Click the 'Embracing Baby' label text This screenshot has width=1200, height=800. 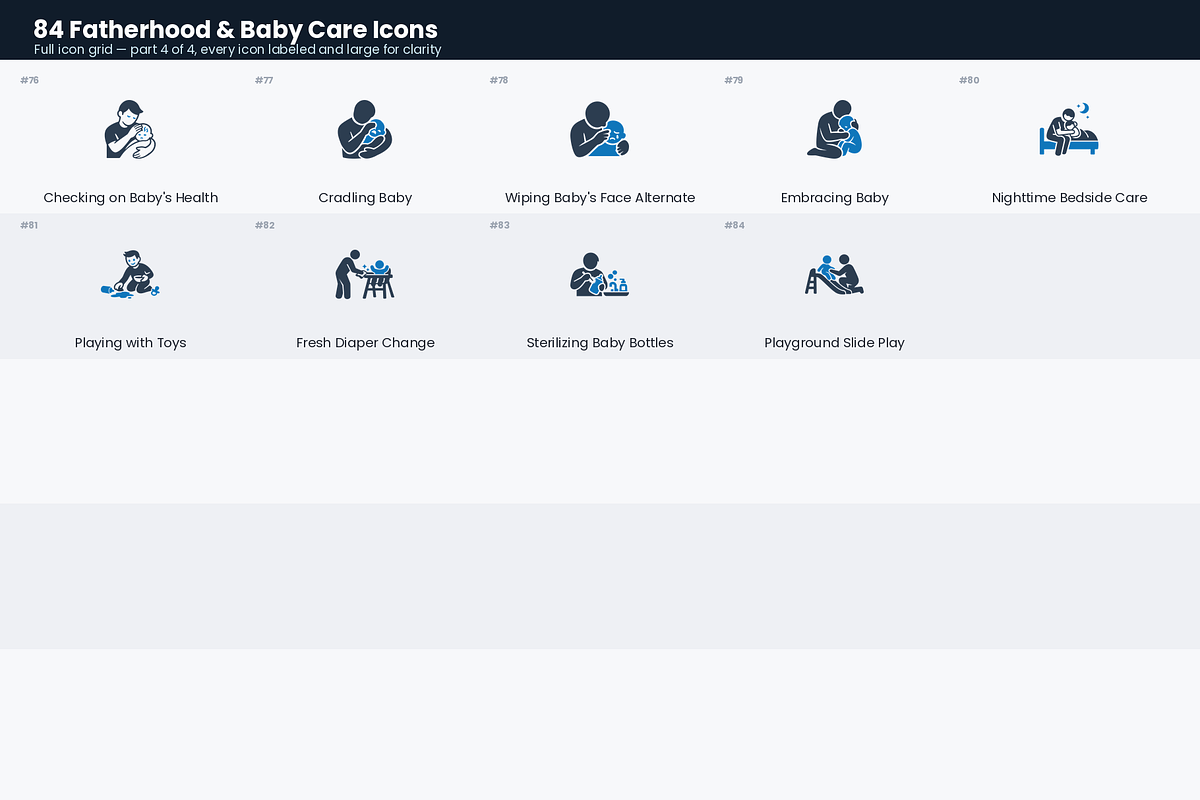click(835, 198)
